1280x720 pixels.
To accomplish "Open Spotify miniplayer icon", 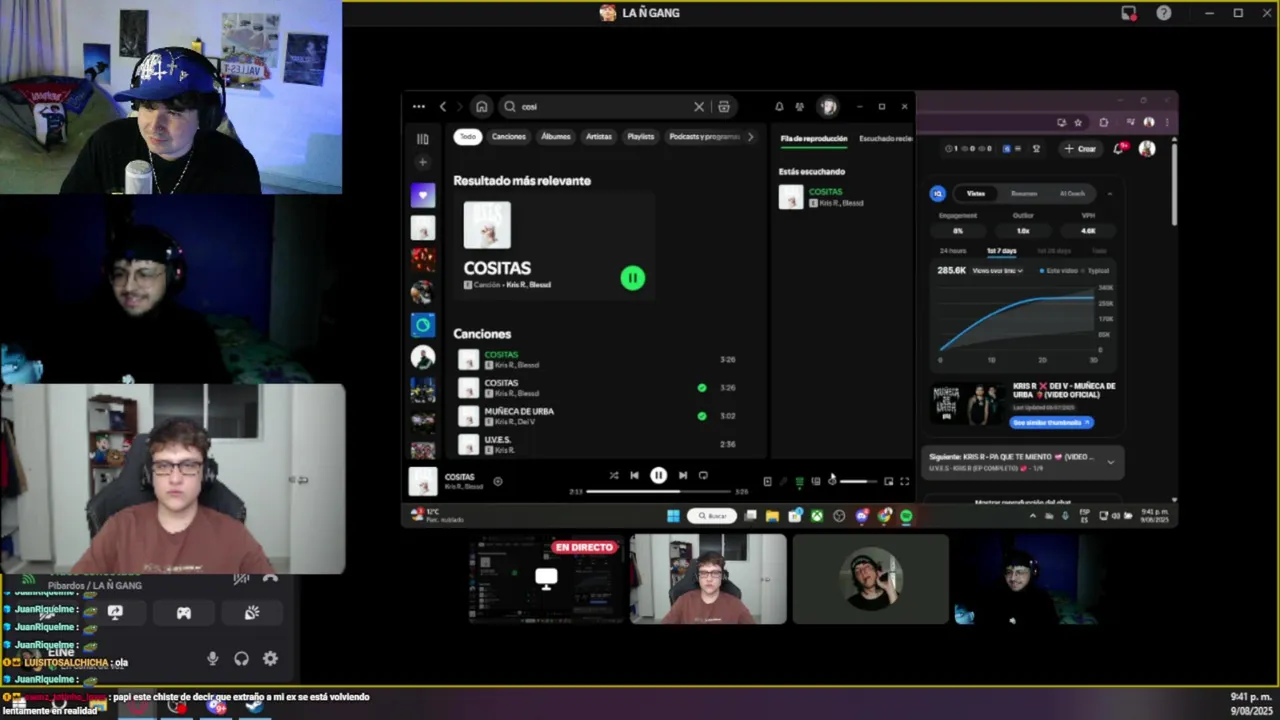I will tap(888, 481).
